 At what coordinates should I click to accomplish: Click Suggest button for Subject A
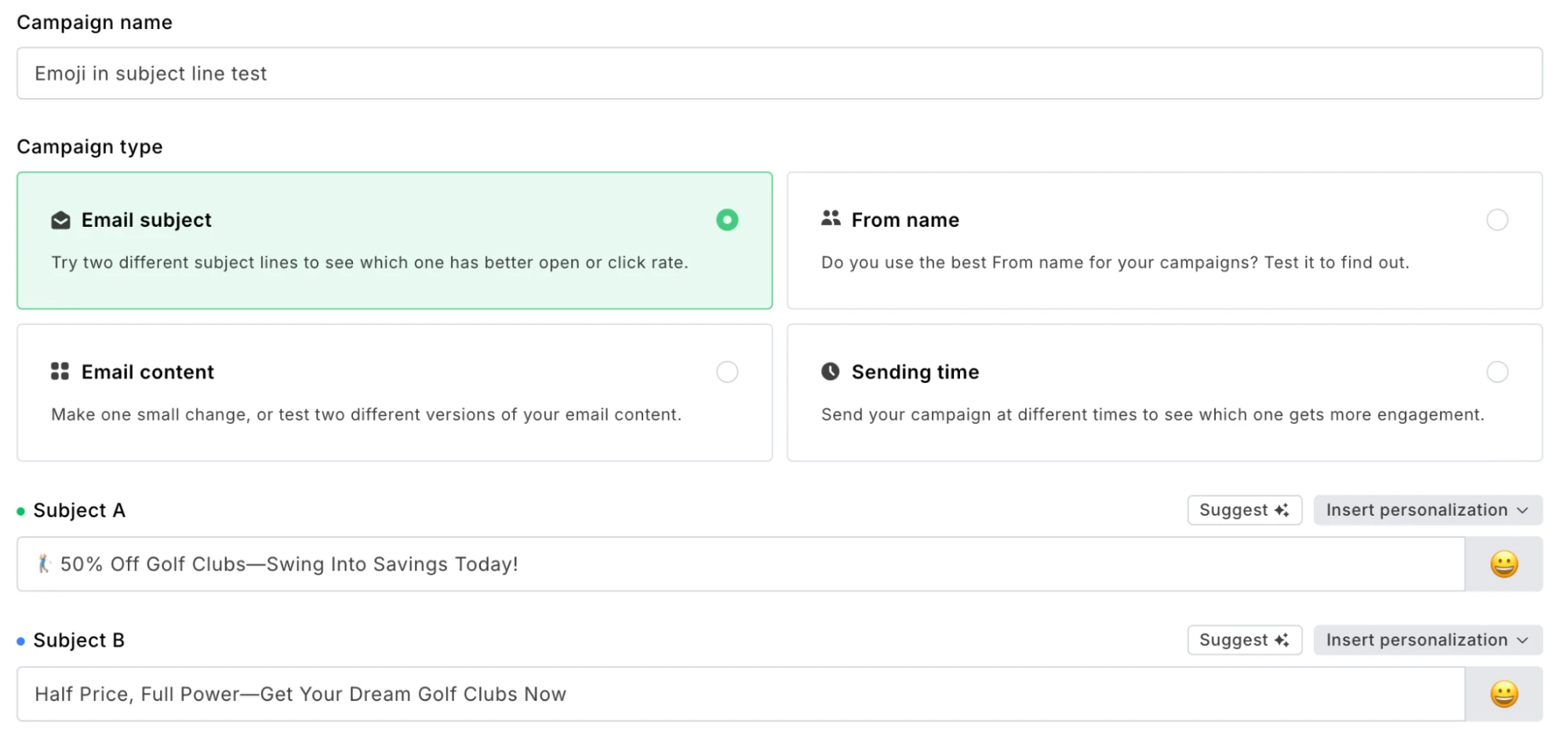point(1243,510)
